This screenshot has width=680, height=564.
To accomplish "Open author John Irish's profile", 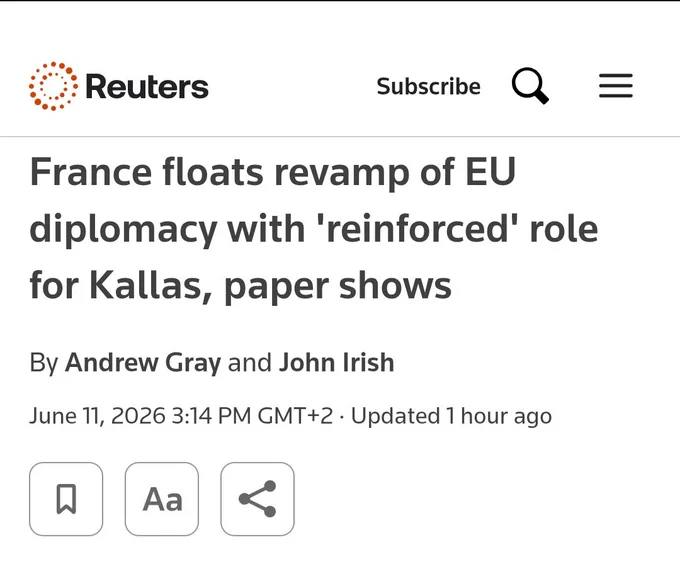I will [337, 362].
